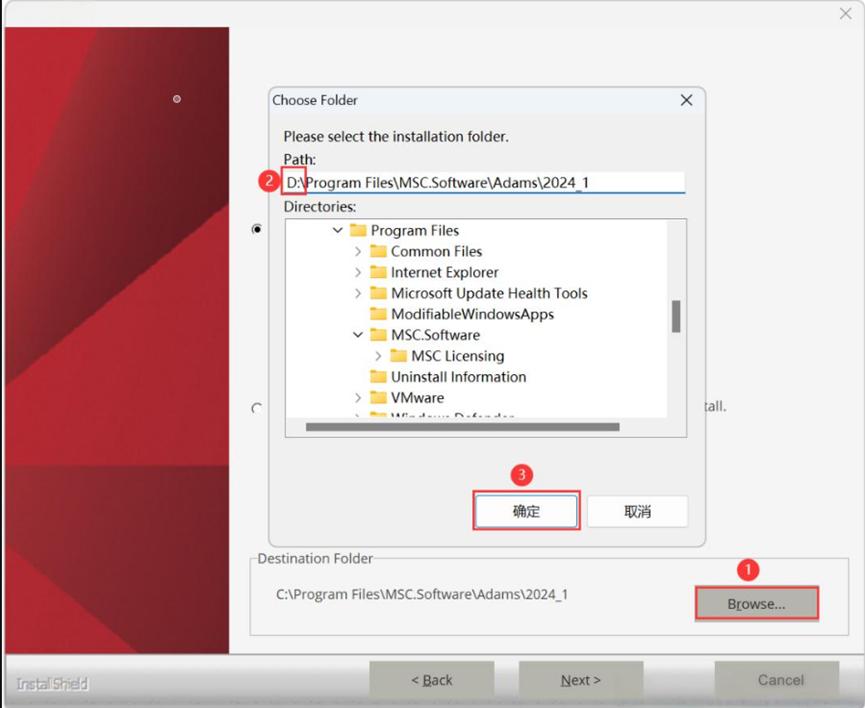Select the VMware directory label

click(x=418, y=398)
